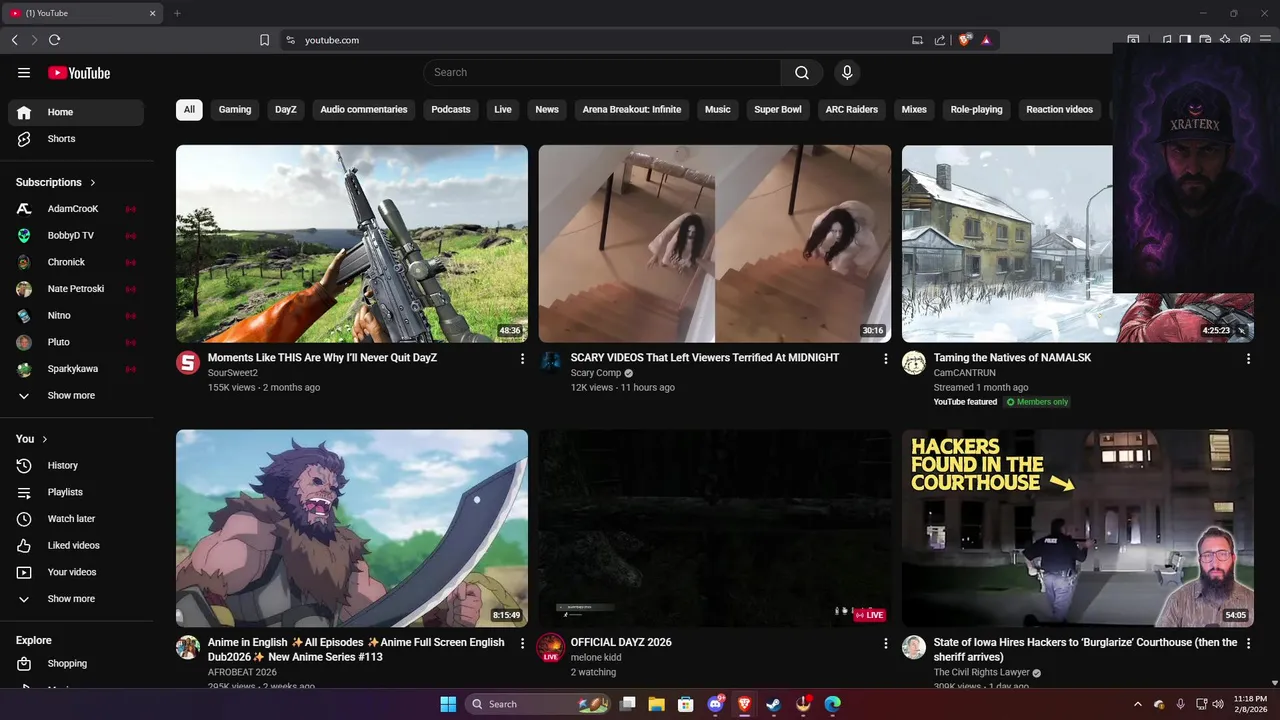Open Scary Comp channel link
This screenshot has height=720, width=1280.
(596, 373)
